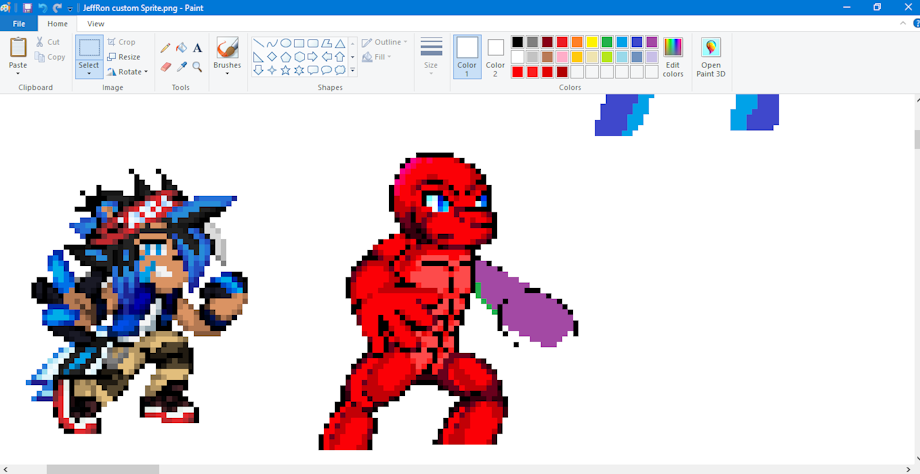
Task: Open the Edit colors dialog
Action: click(x=673, y=57)
